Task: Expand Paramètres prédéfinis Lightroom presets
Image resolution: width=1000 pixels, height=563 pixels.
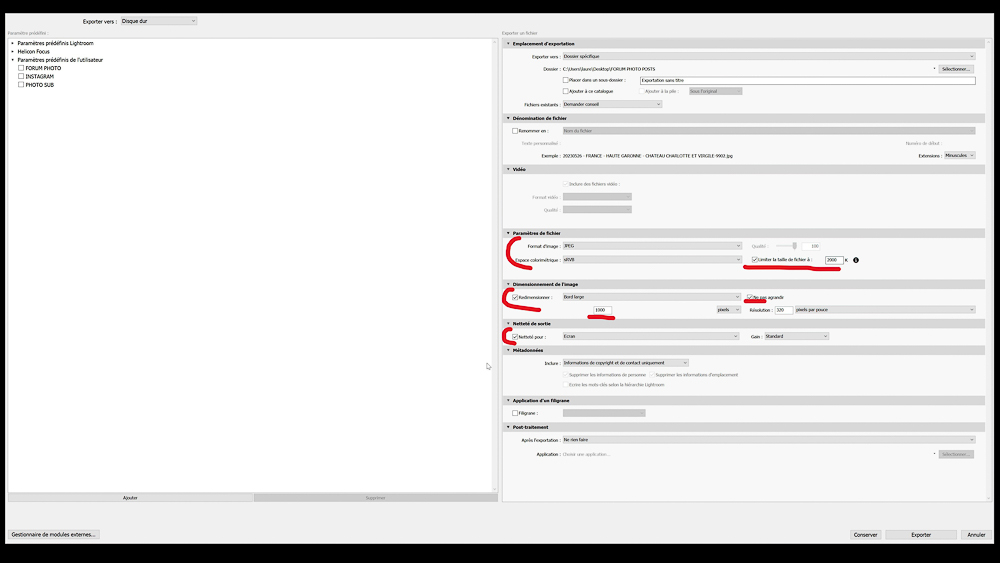Action: tap(13, 43)
